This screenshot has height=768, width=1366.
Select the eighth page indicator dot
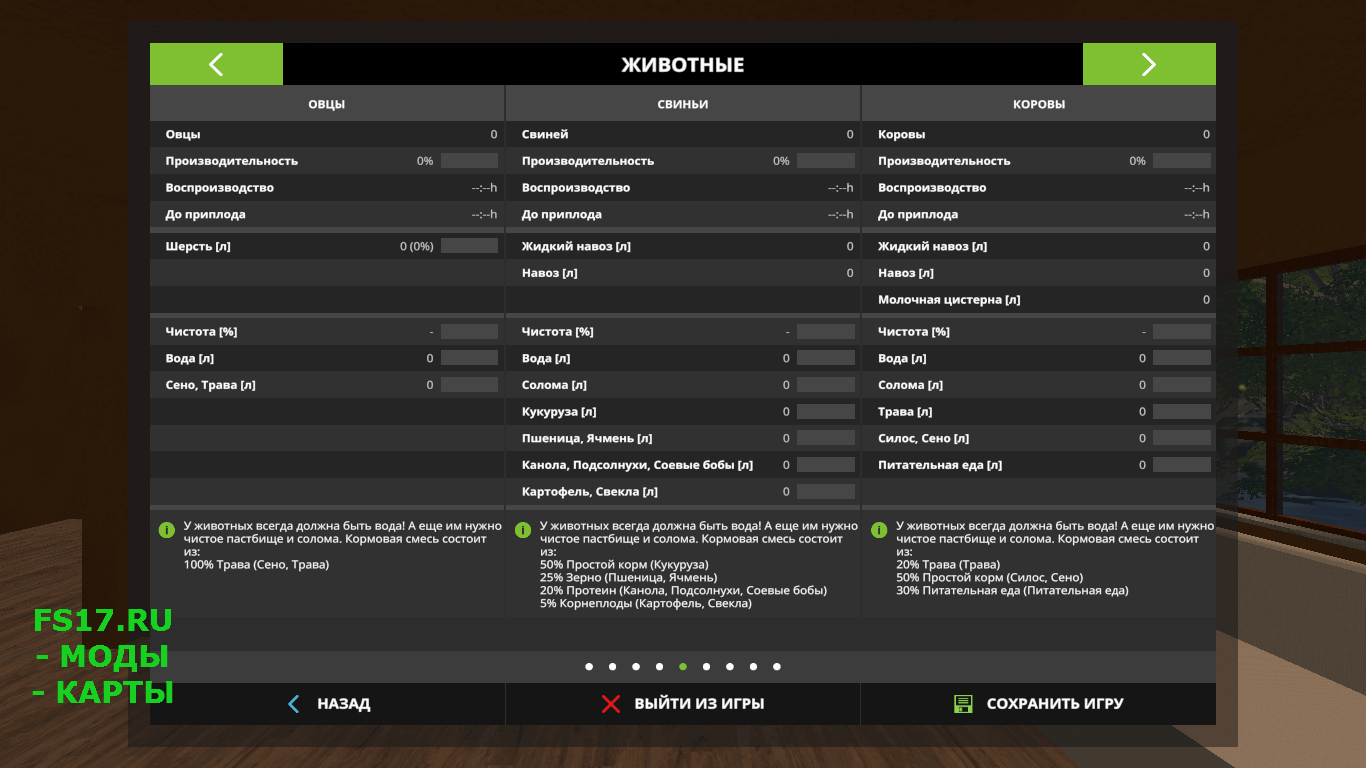coord(753,667)
